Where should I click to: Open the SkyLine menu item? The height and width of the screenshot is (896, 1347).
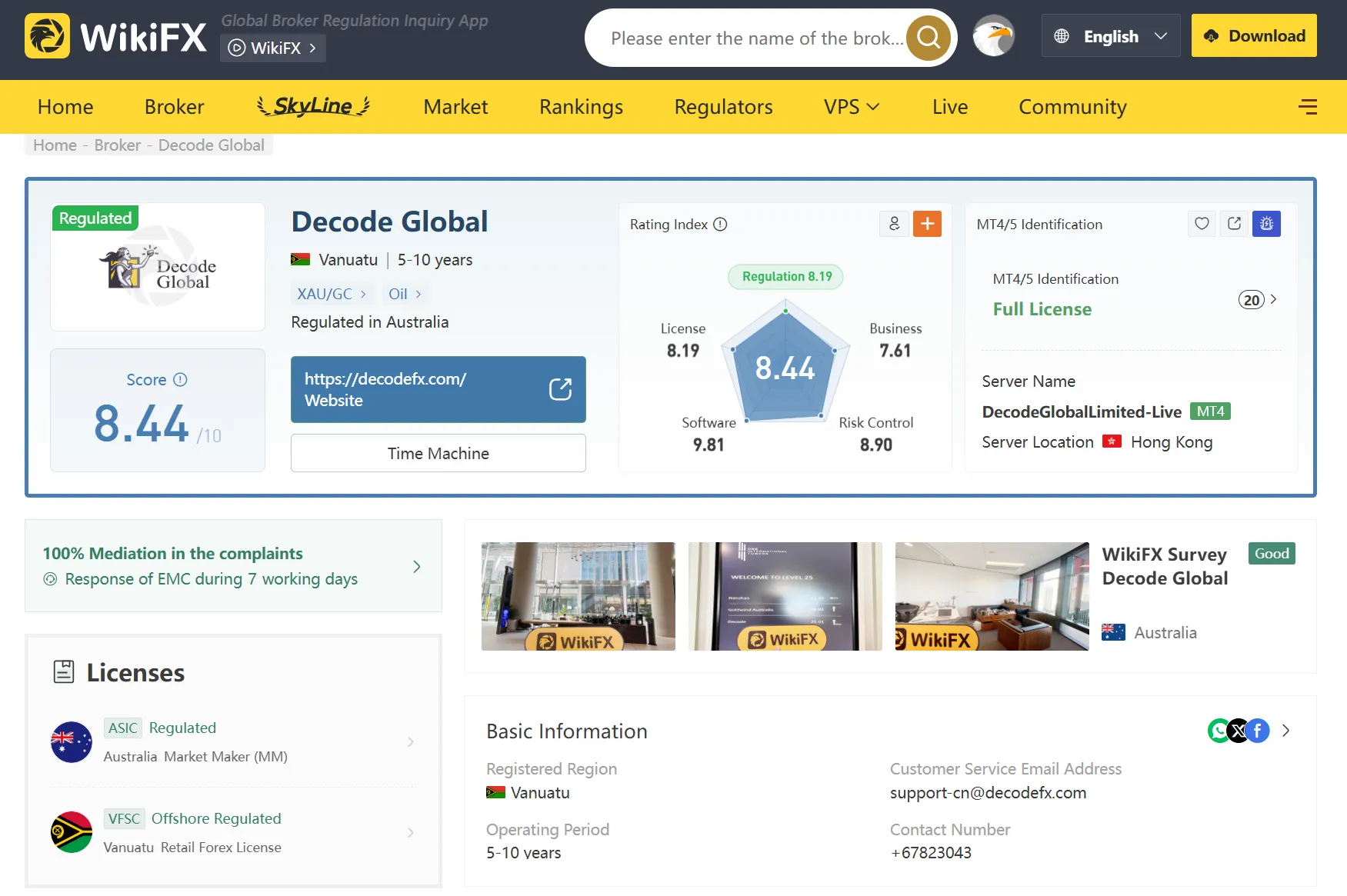(314, 105)
